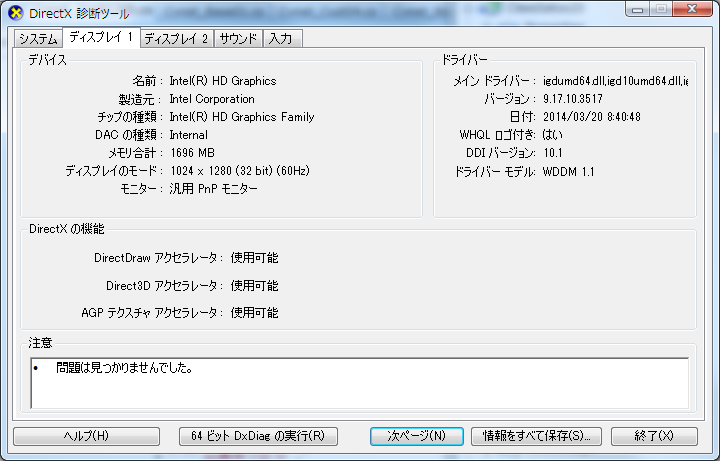Click 情報をすべて保存(S)... button

point(536,436)
